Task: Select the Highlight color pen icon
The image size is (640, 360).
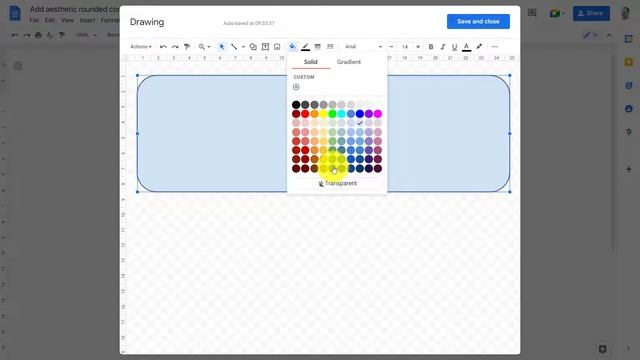Action: 479,47
